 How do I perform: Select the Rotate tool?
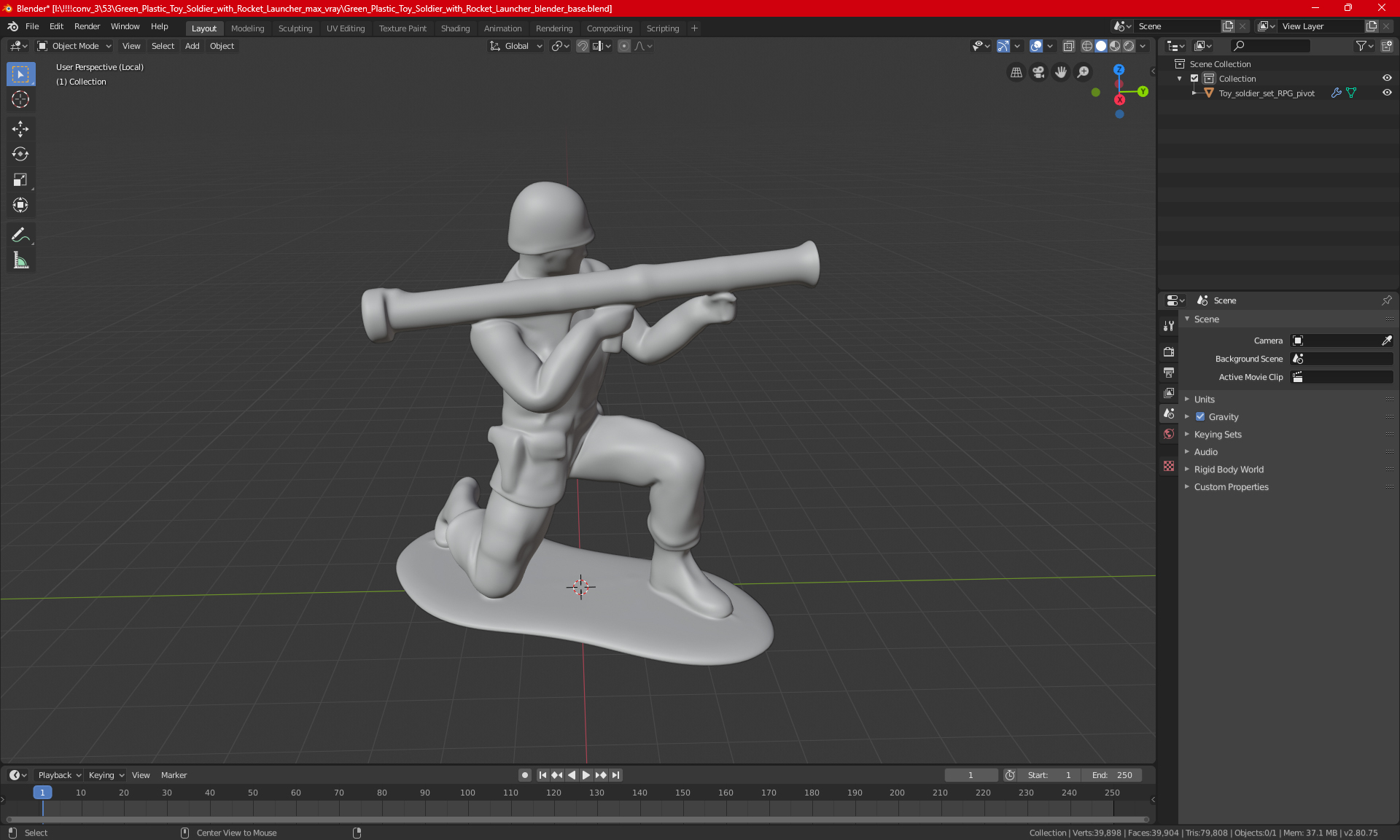point(20,155)
